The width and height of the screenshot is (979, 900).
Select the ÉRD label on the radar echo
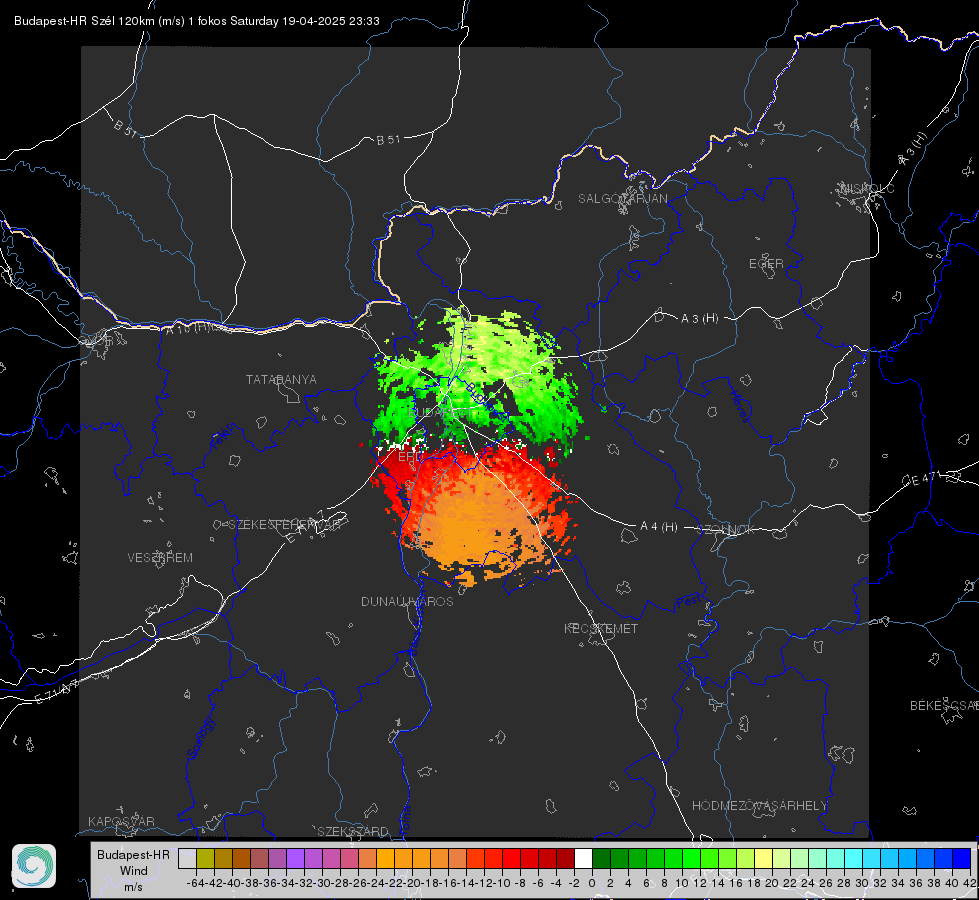tap(410, 457)
